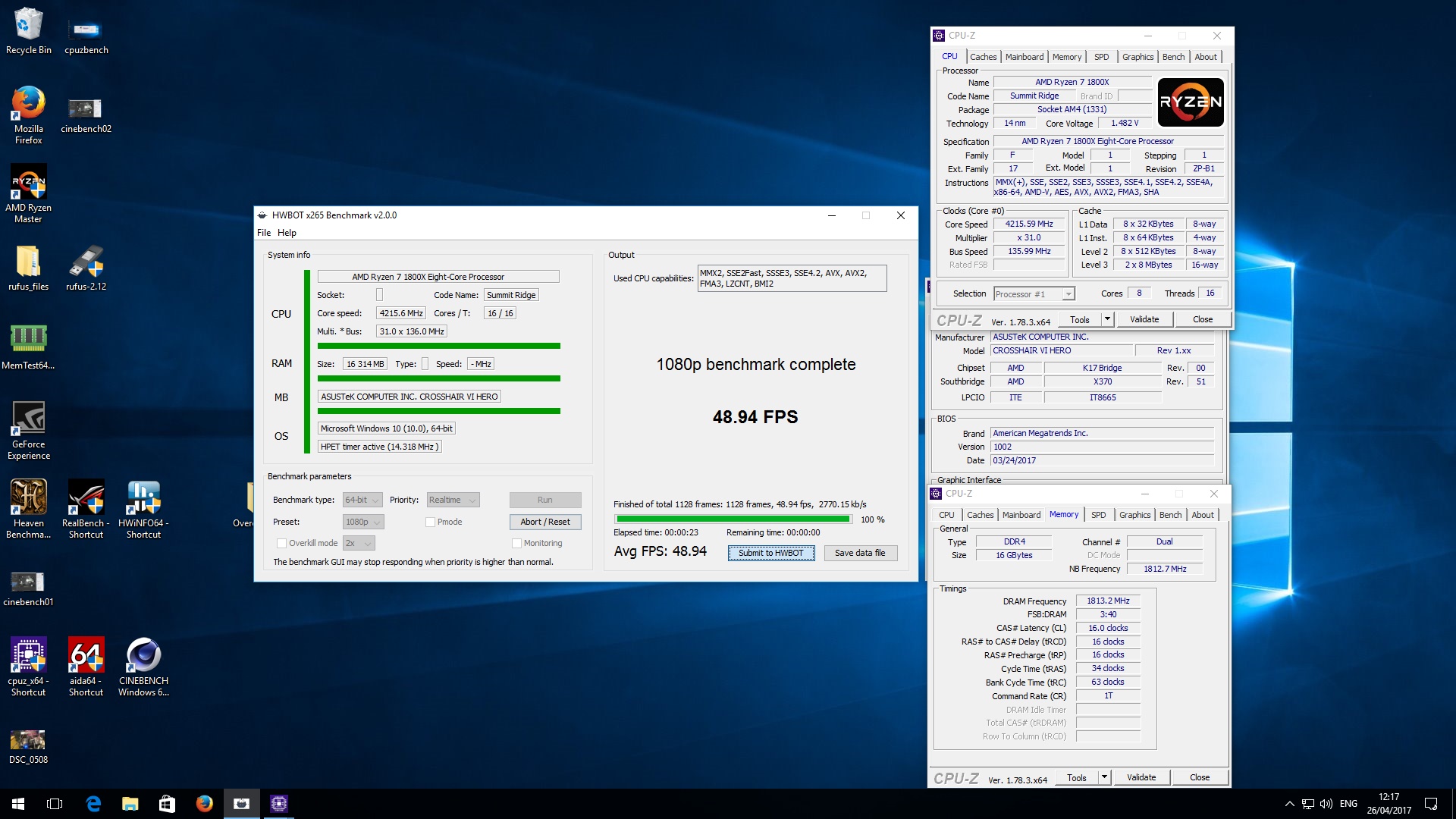Click the ENG language indicator
The height and width of the screenshot is (819, 1456).
[1348, 804]
